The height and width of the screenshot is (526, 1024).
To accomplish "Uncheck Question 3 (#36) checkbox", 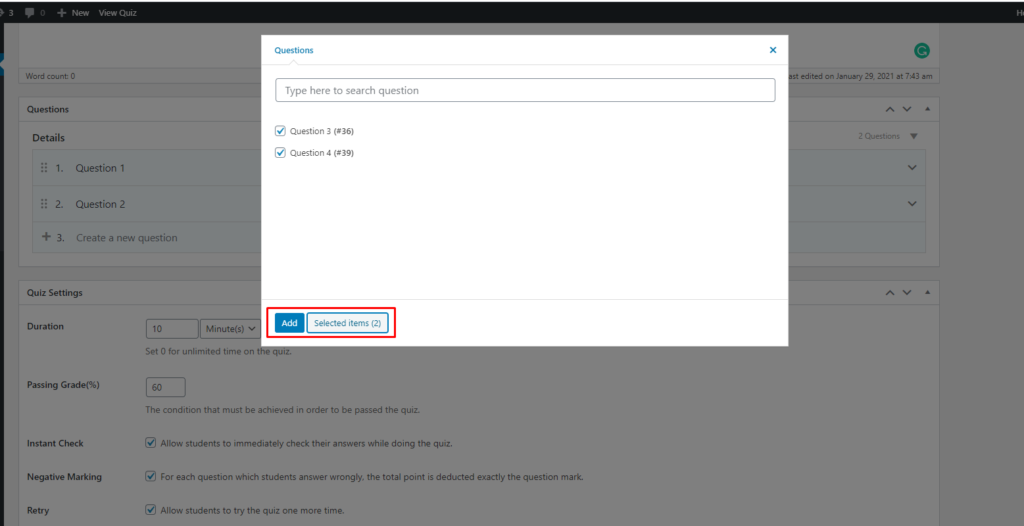I will click(x=281, y=131).
